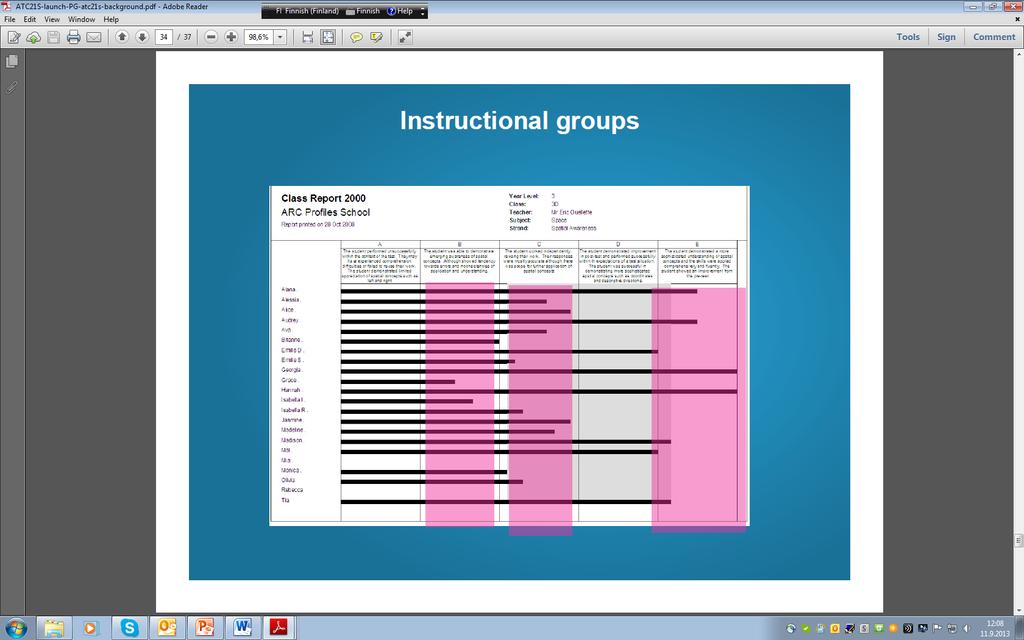Open the Help menu

pyautogui.click(x=111, y=20)
